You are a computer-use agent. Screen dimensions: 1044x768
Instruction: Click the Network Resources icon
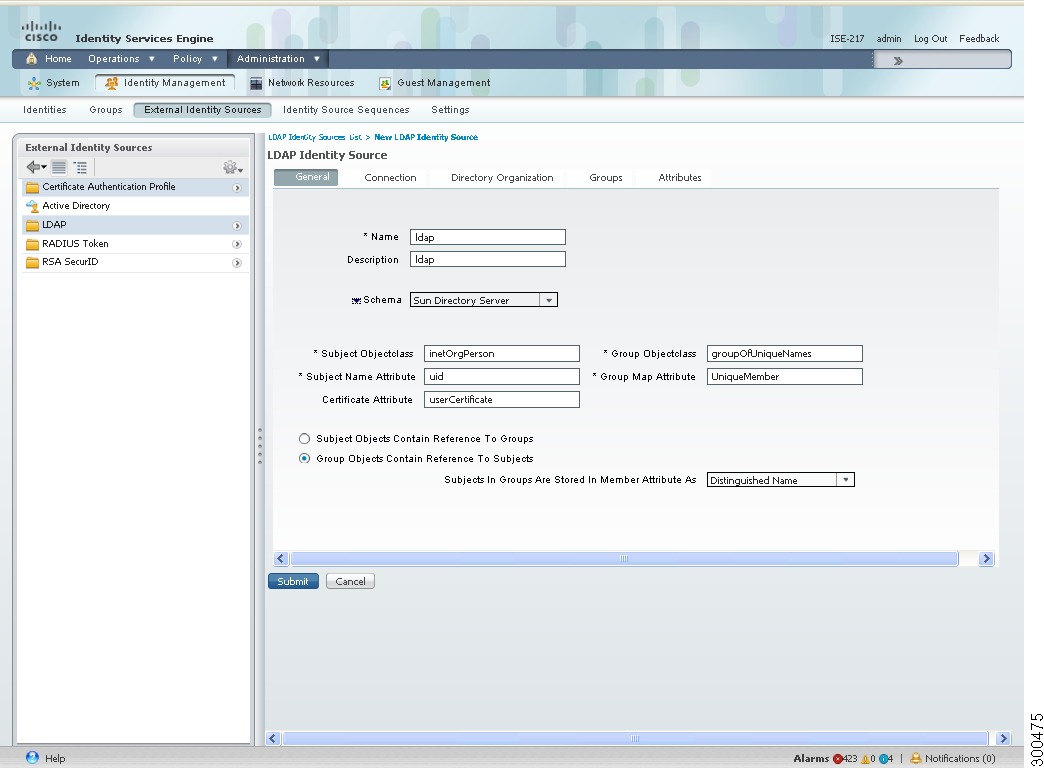[256, 83]
